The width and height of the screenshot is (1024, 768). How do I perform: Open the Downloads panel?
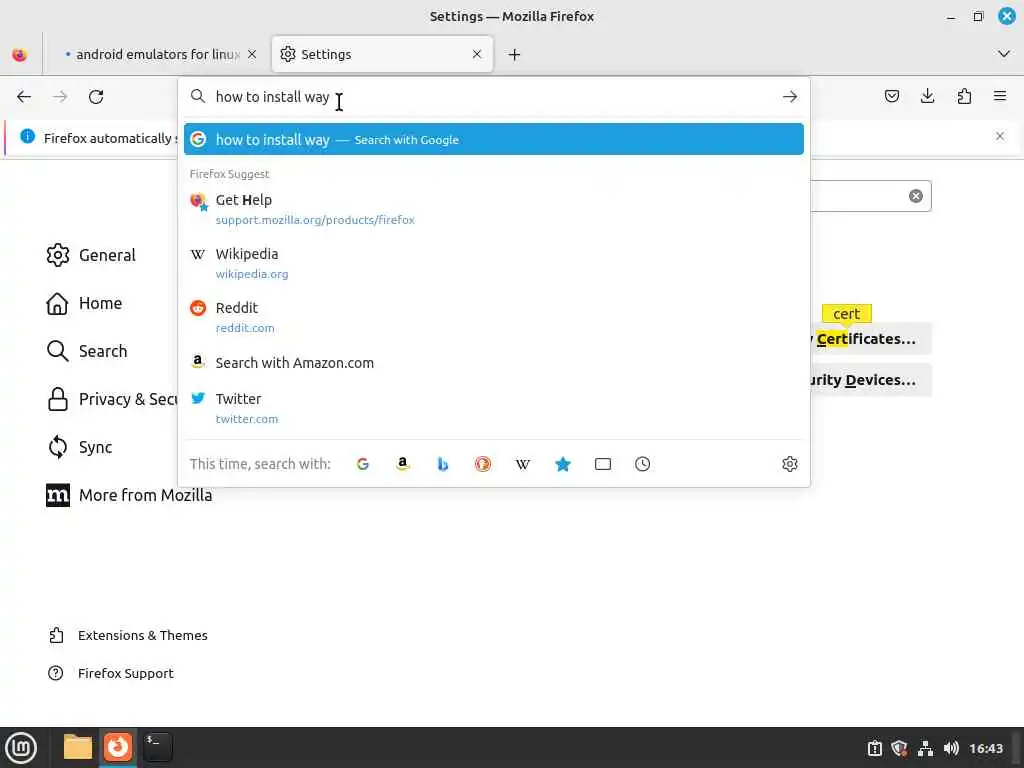click(927, 97)
